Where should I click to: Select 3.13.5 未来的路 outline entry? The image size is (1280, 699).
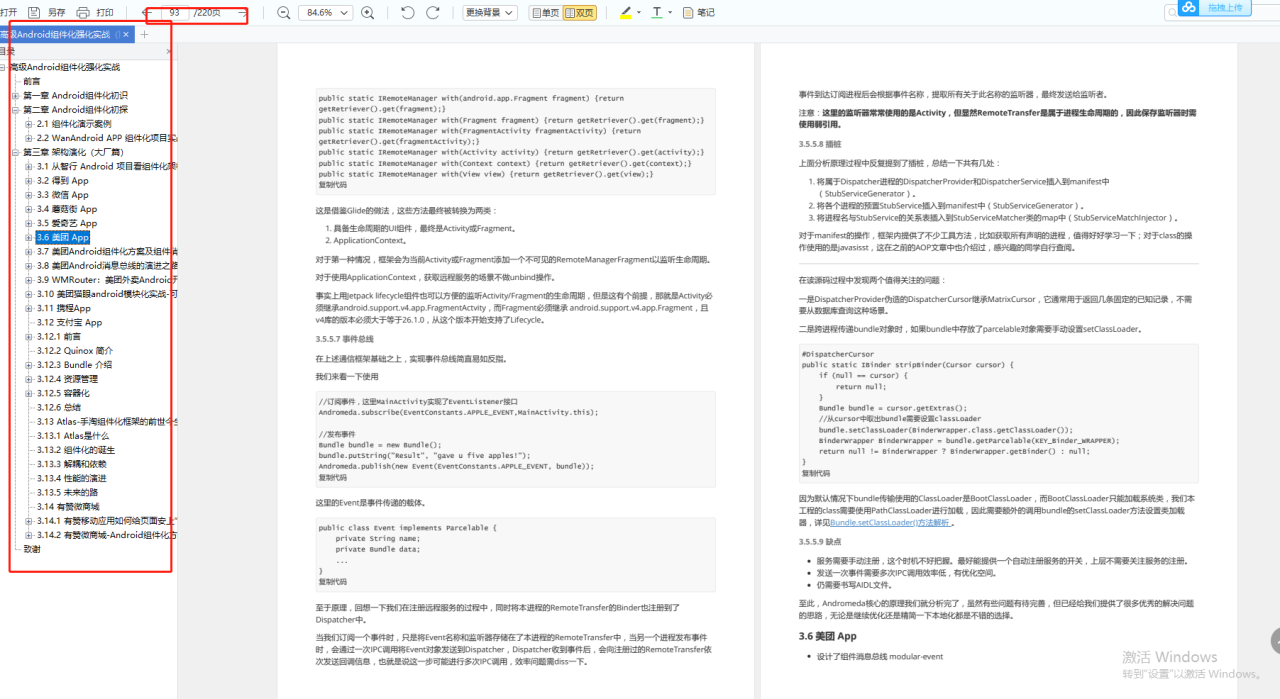[67, 492]
